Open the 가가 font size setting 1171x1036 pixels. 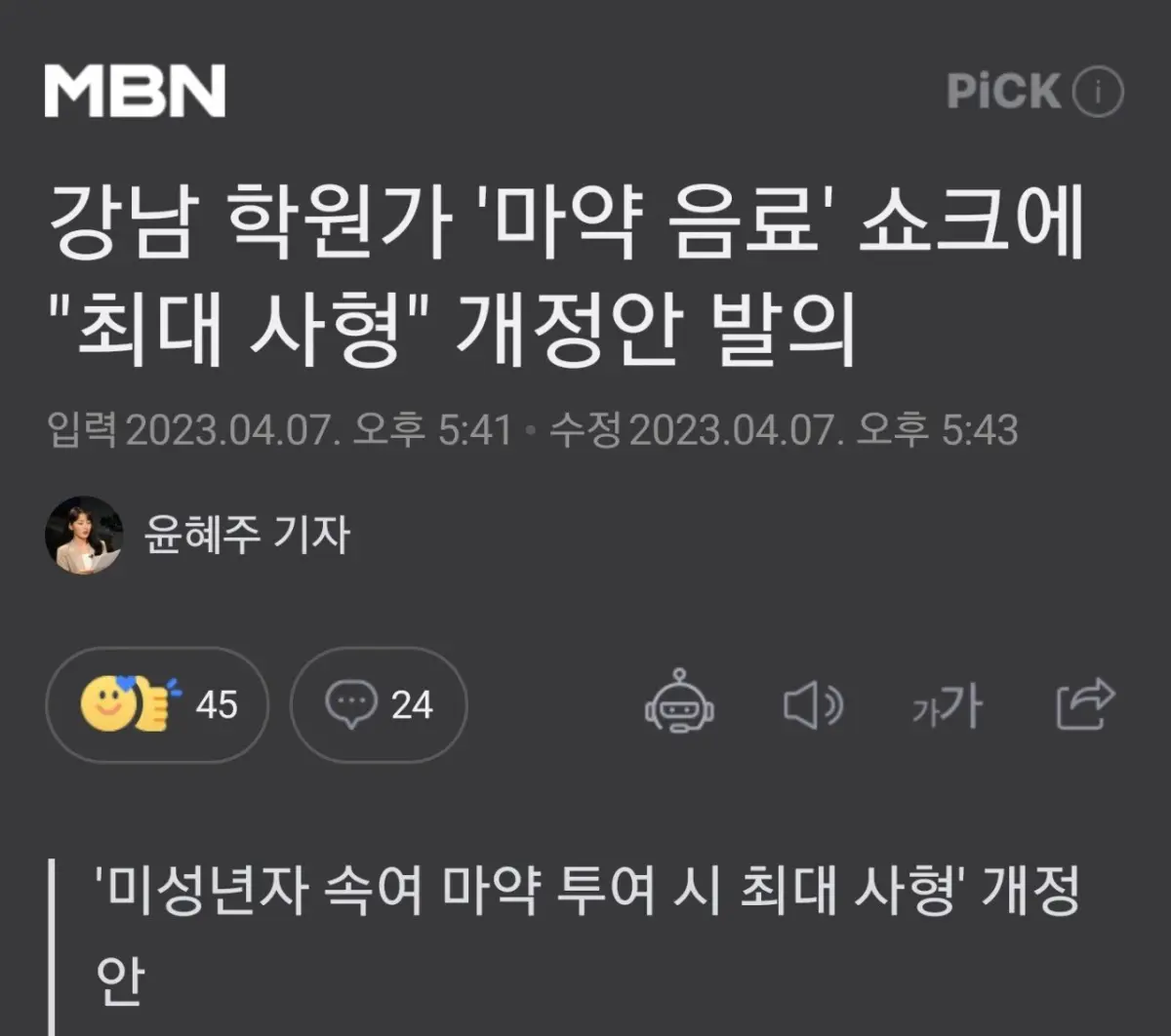click(x=947, y=705)
